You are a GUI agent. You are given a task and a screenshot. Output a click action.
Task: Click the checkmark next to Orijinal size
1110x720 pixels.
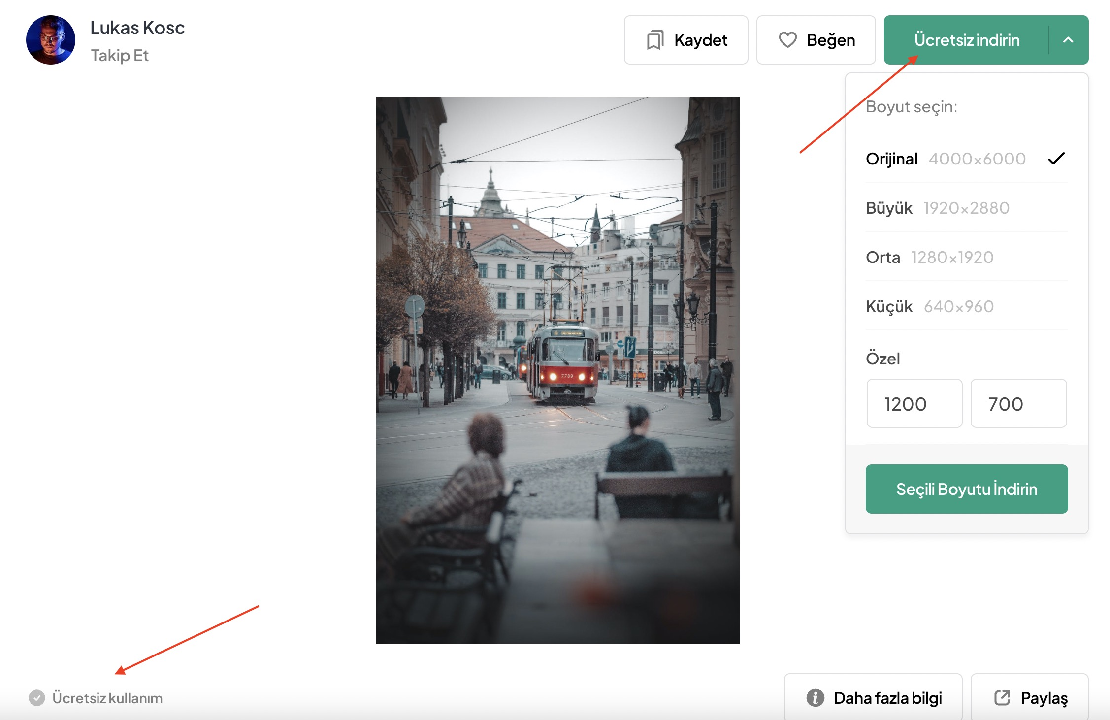pyautogui.click(x=1056, y=158)
